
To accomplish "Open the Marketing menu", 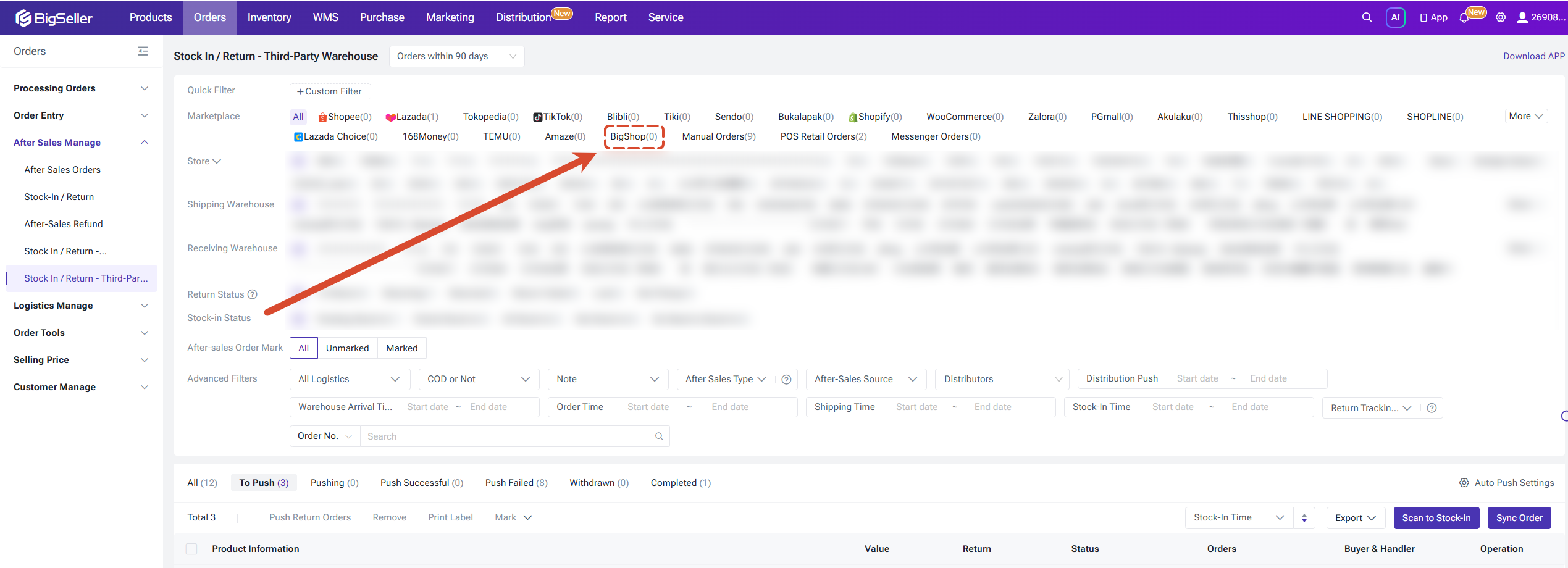I will click(450, 17).
